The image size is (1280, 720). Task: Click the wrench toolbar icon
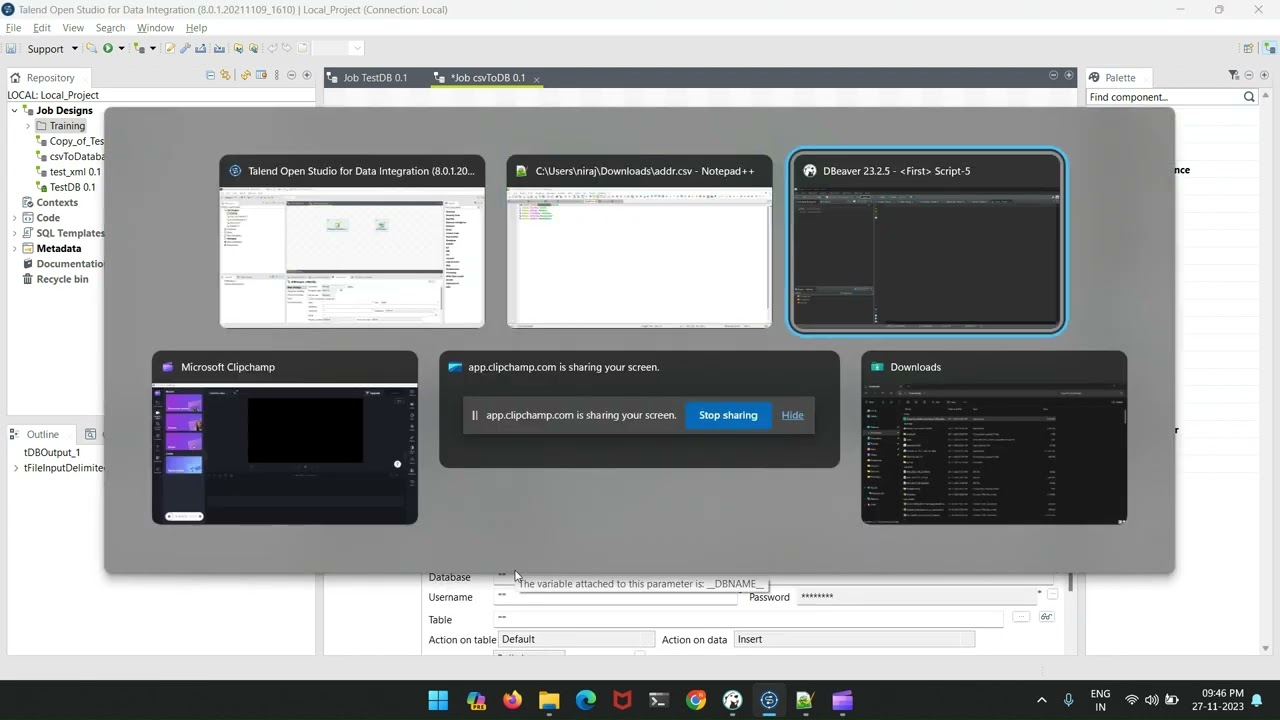click(185, 48)
